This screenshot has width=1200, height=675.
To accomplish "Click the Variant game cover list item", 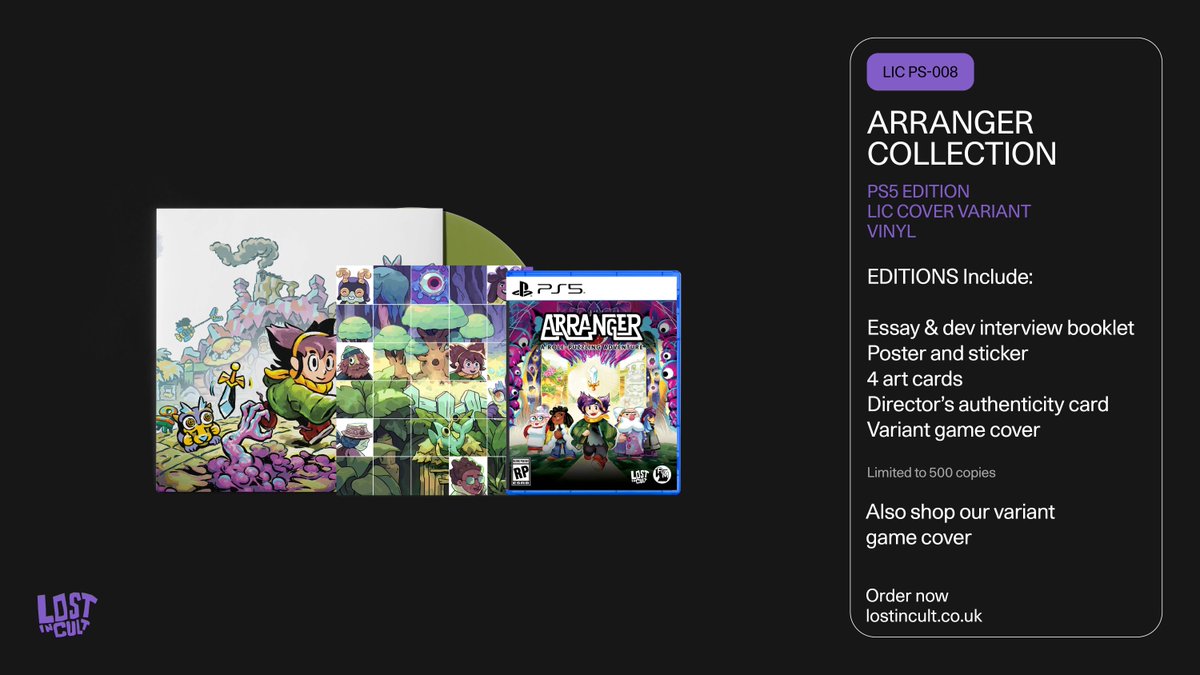I will click(x=954, y=430).
